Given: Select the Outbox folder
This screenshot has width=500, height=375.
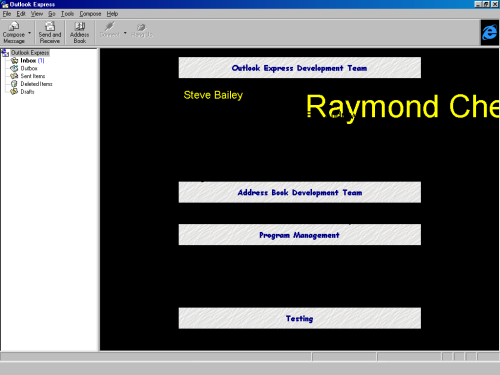Looking at the screenshot, I should 29,68.
